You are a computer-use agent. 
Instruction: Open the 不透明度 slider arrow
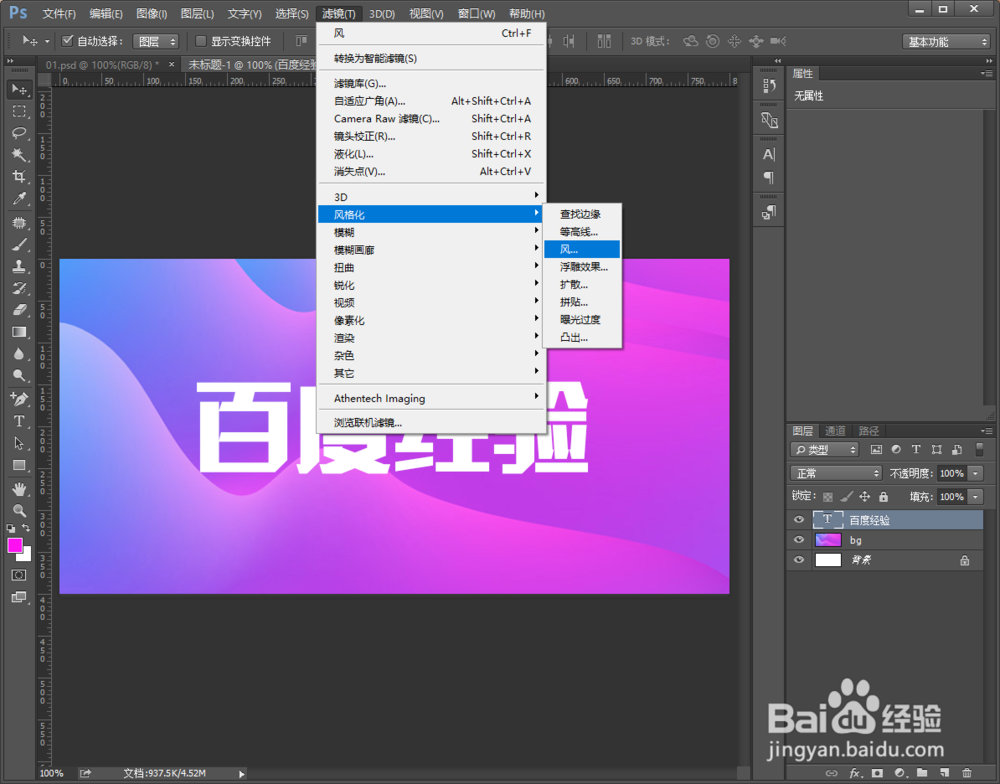click(x=976, y=473)
